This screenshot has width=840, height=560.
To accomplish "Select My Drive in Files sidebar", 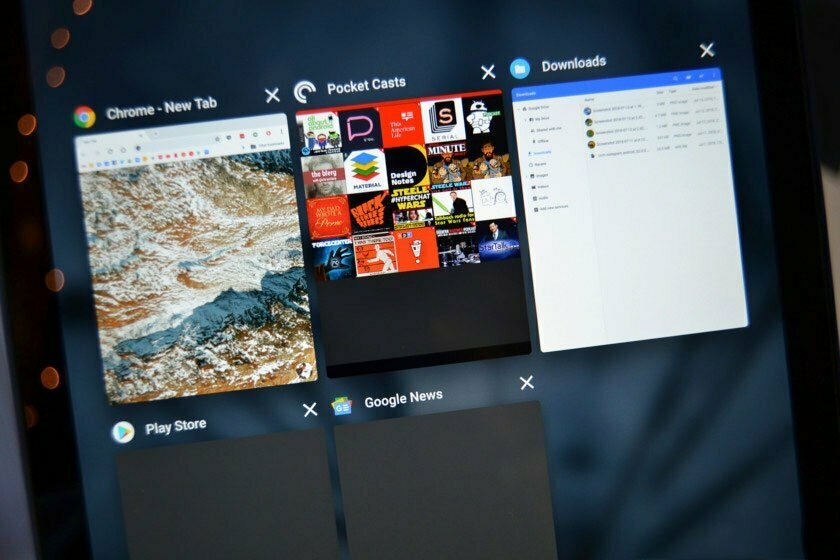I will coord(539,119).
